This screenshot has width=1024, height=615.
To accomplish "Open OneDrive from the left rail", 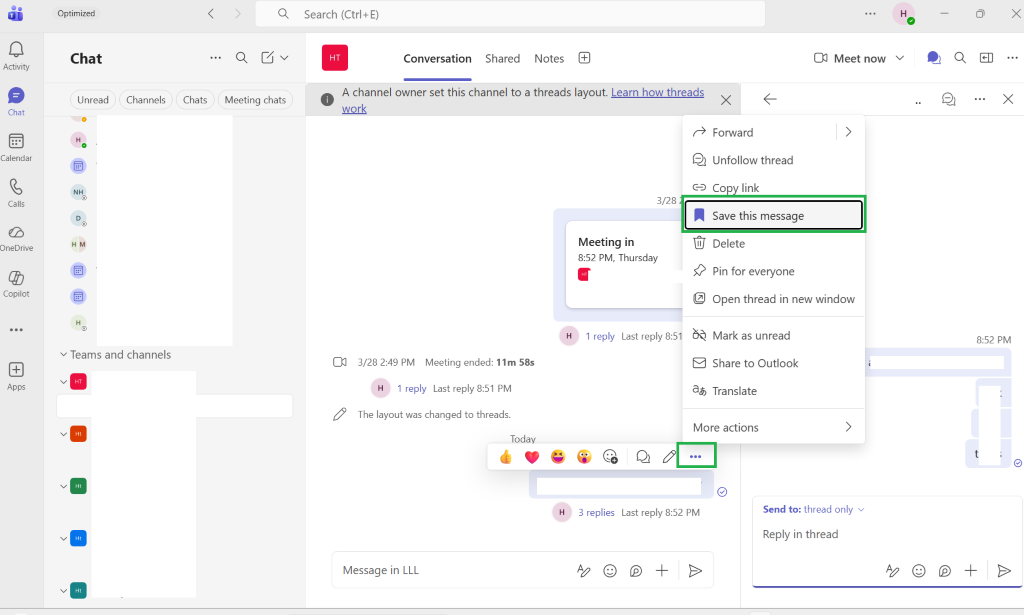I will [x=16, y=238].
